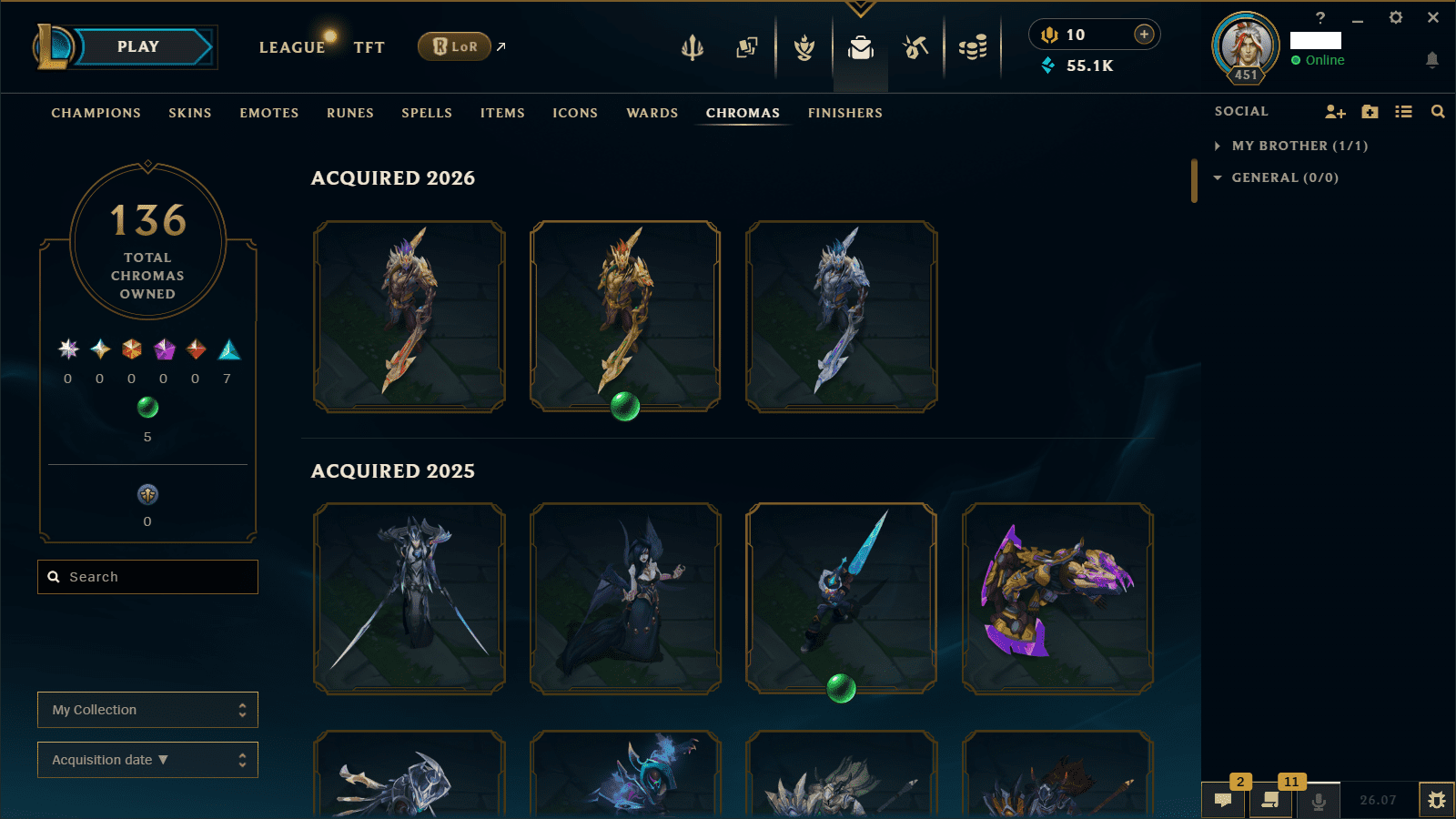The image size is (1456, 819).
Task: Open the My Collection dropdown
Action: pyautogui.click(x=147, y=710)
